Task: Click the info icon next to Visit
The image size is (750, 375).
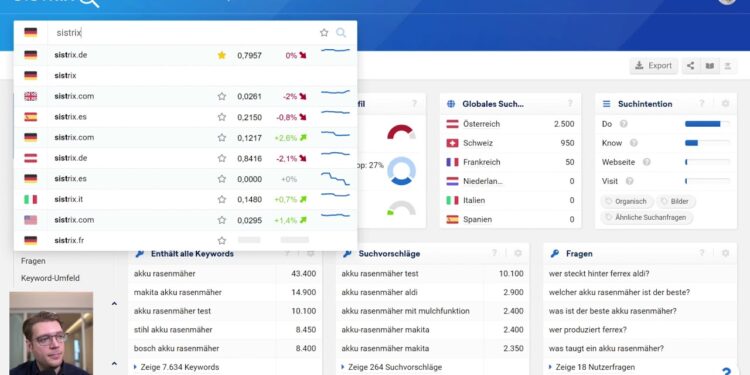Action: [x=629, y=181]
